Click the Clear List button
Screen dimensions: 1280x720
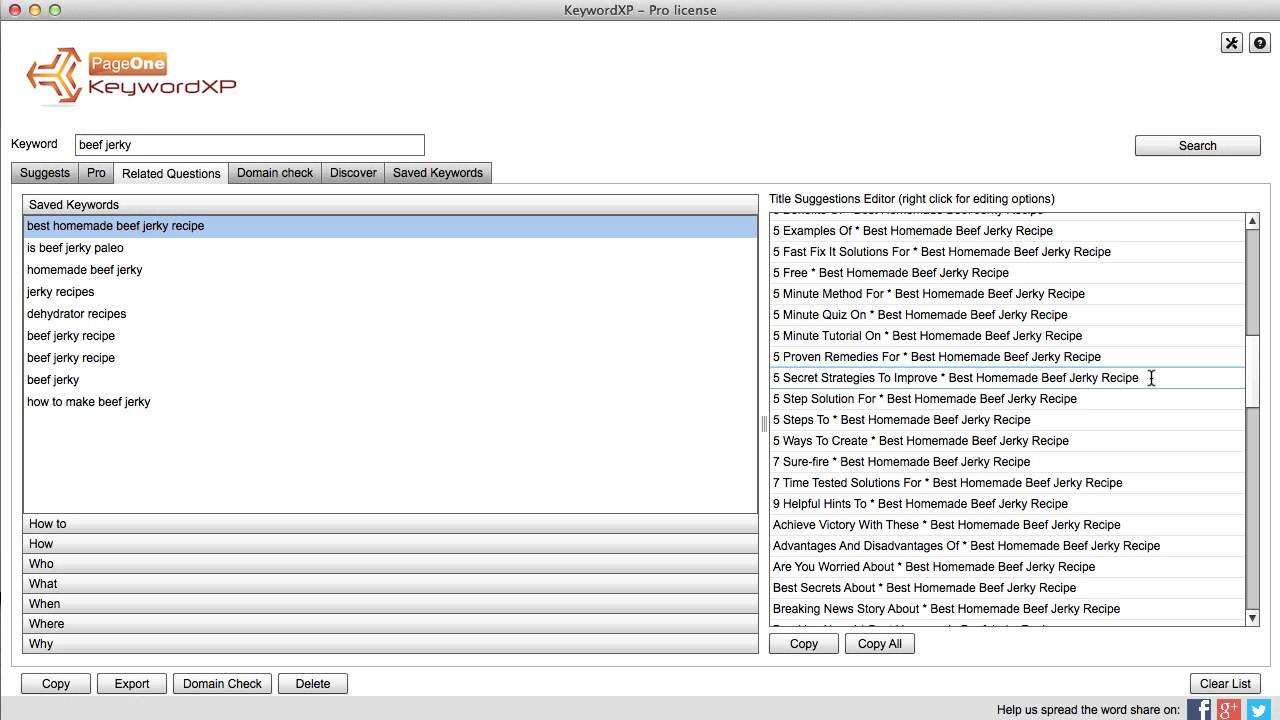pyautogui.click(x=1225, y=684)
